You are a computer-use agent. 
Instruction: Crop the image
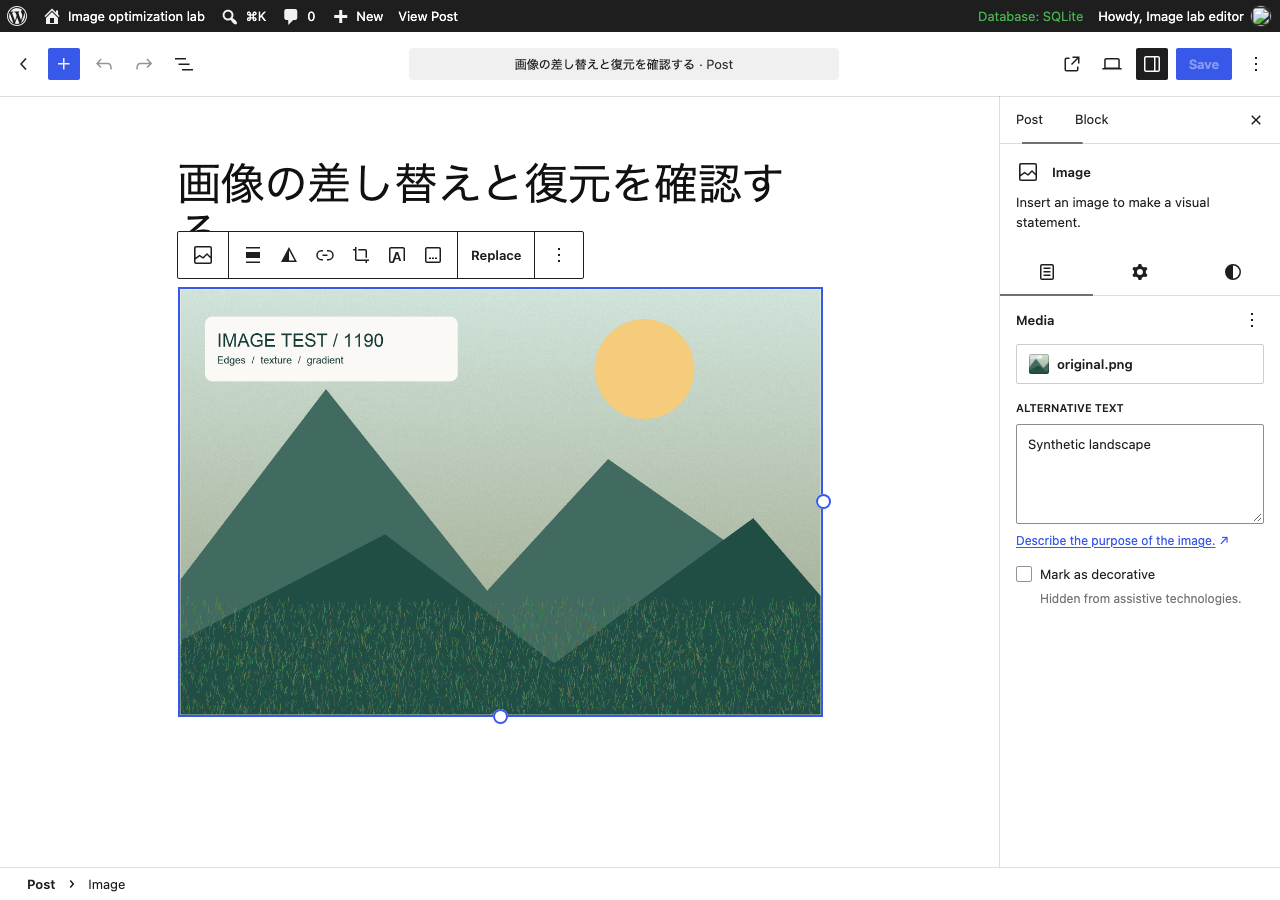point(361,255)
